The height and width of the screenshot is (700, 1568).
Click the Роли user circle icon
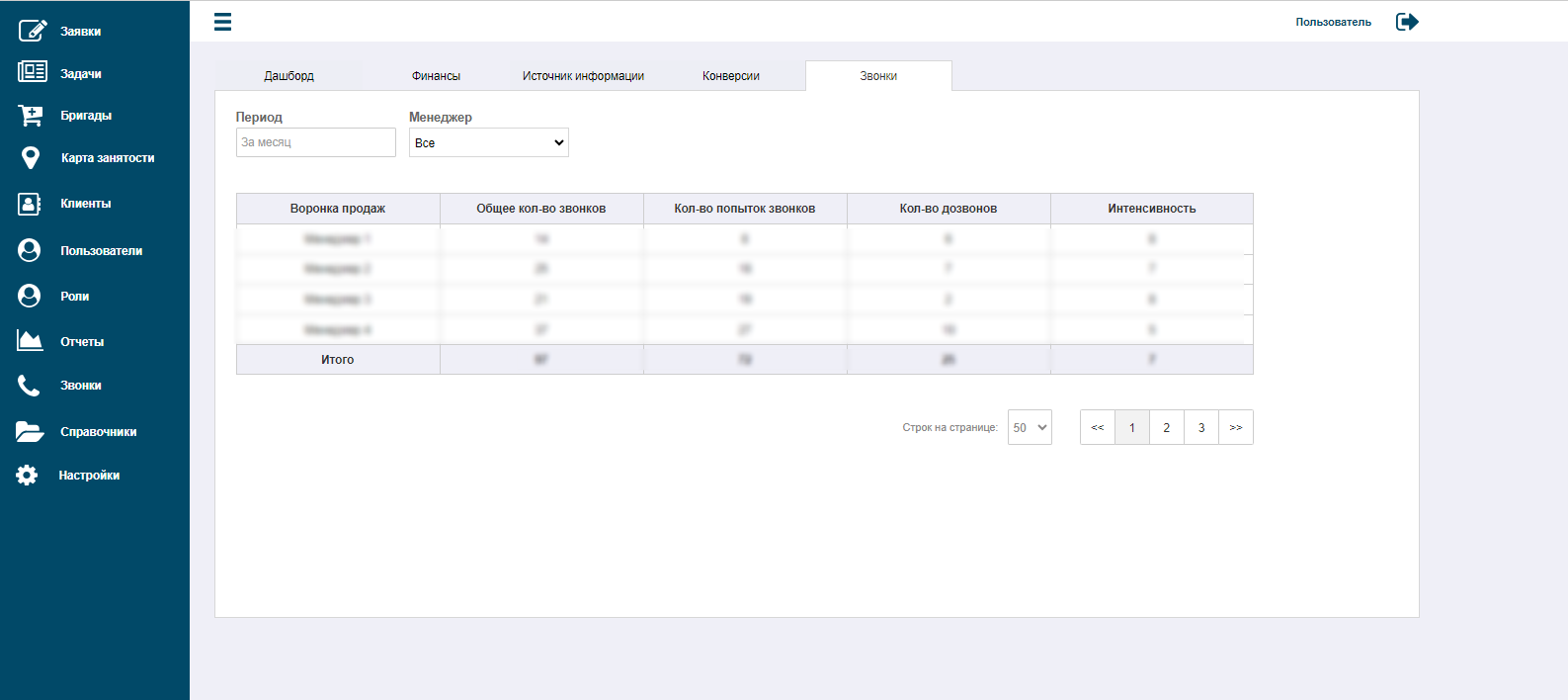pos(30,296)
